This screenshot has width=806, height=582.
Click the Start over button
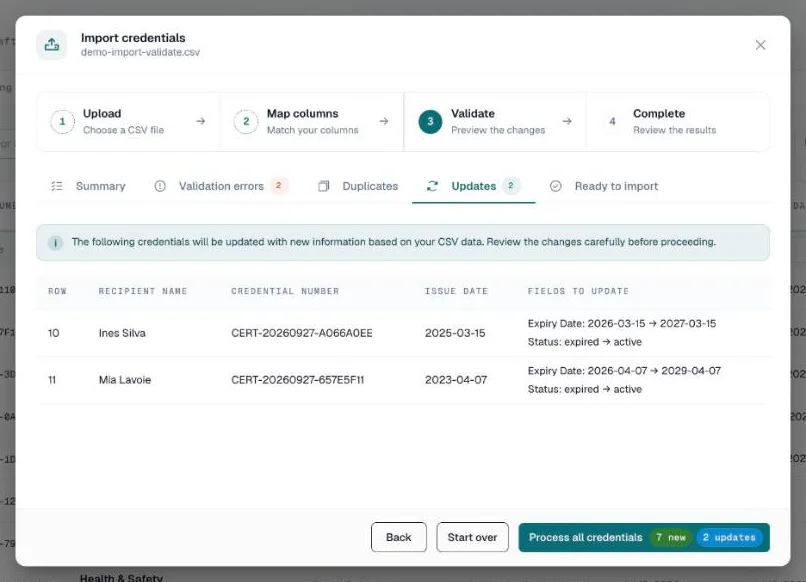[x=472, y=537]
